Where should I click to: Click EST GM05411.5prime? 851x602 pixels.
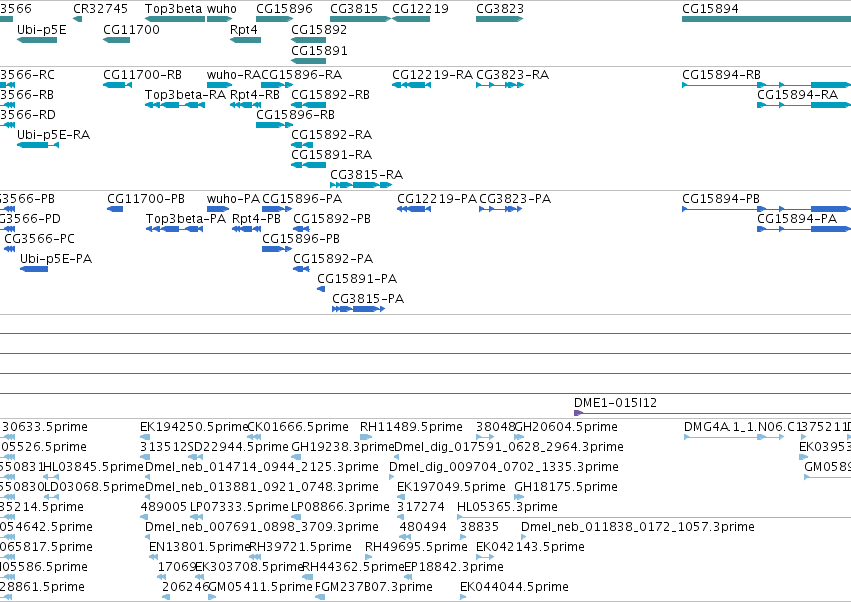pyautogui.click(x=212, y=597)
